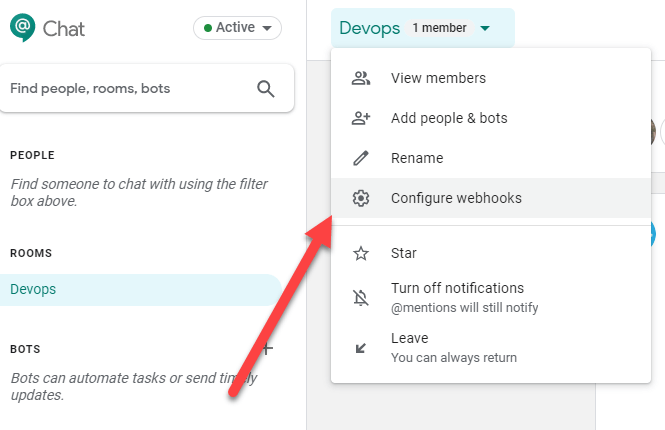Click the search magnifier icon
This screenshot has height=430, width=665.
point(266,89)
